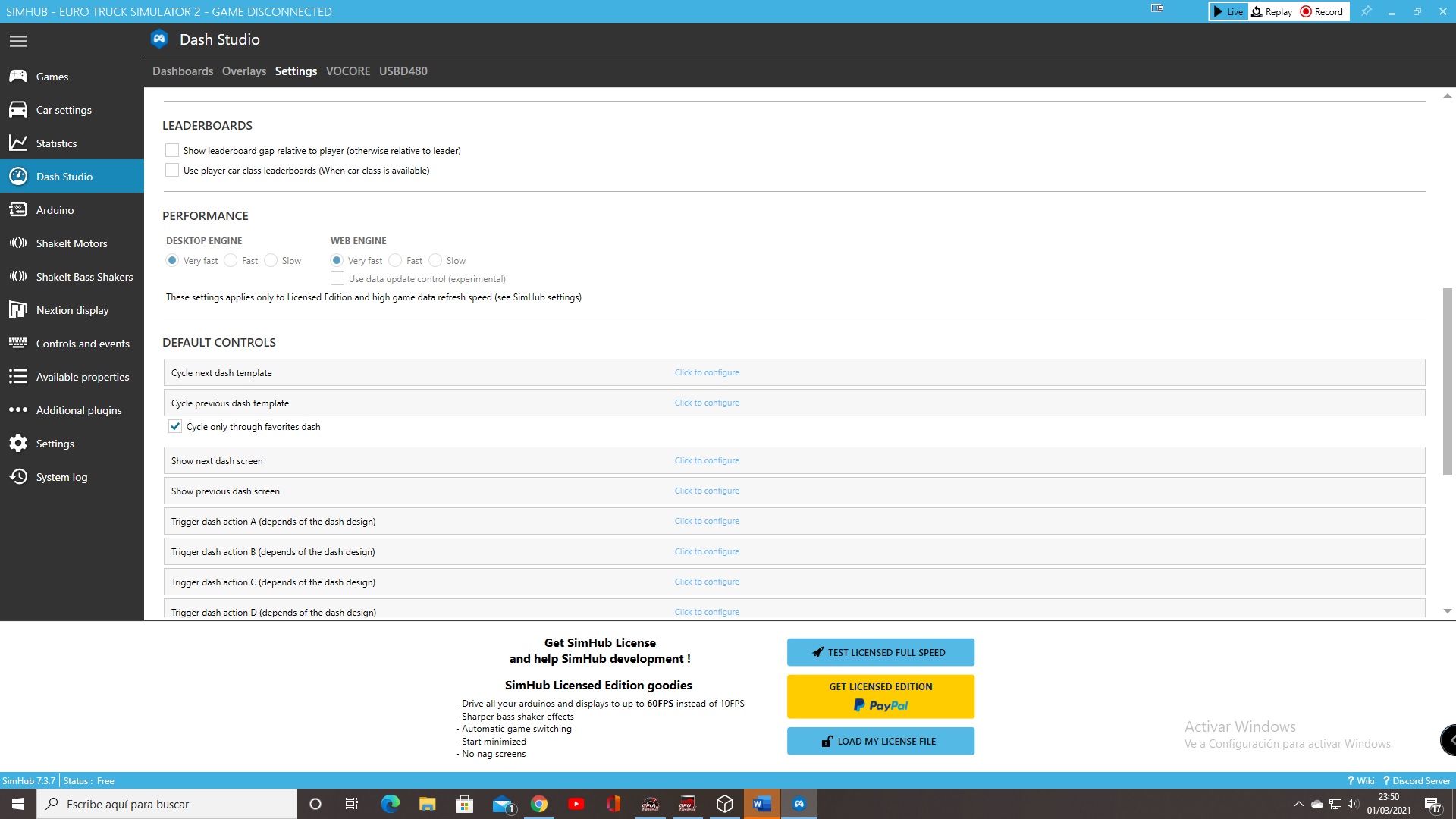Viewport: 1456px width, 819px height.
Task: Select Desktop Engine Slow option
Action: (271, 260)
